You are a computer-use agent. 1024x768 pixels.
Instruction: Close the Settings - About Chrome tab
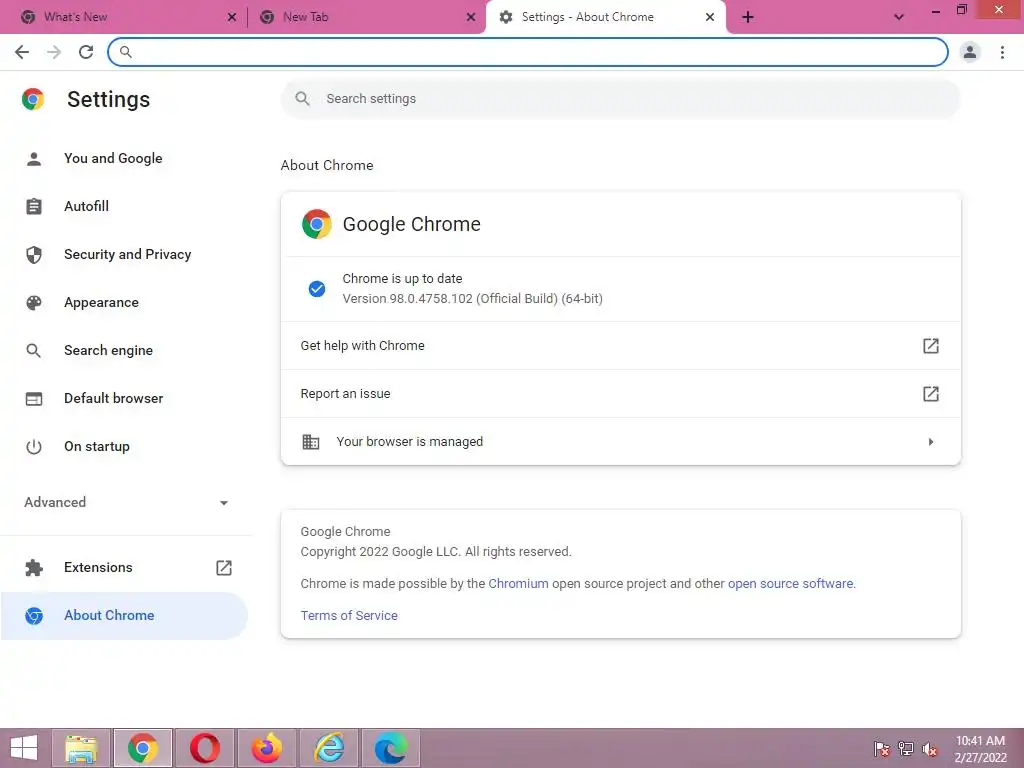click(710, 17)
